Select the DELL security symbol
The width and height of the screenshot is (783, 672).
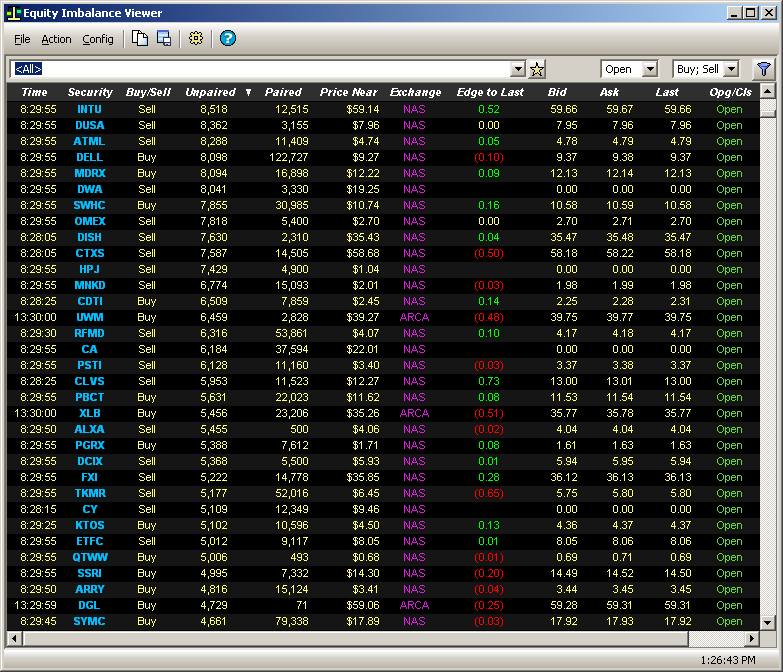[89, 157]
